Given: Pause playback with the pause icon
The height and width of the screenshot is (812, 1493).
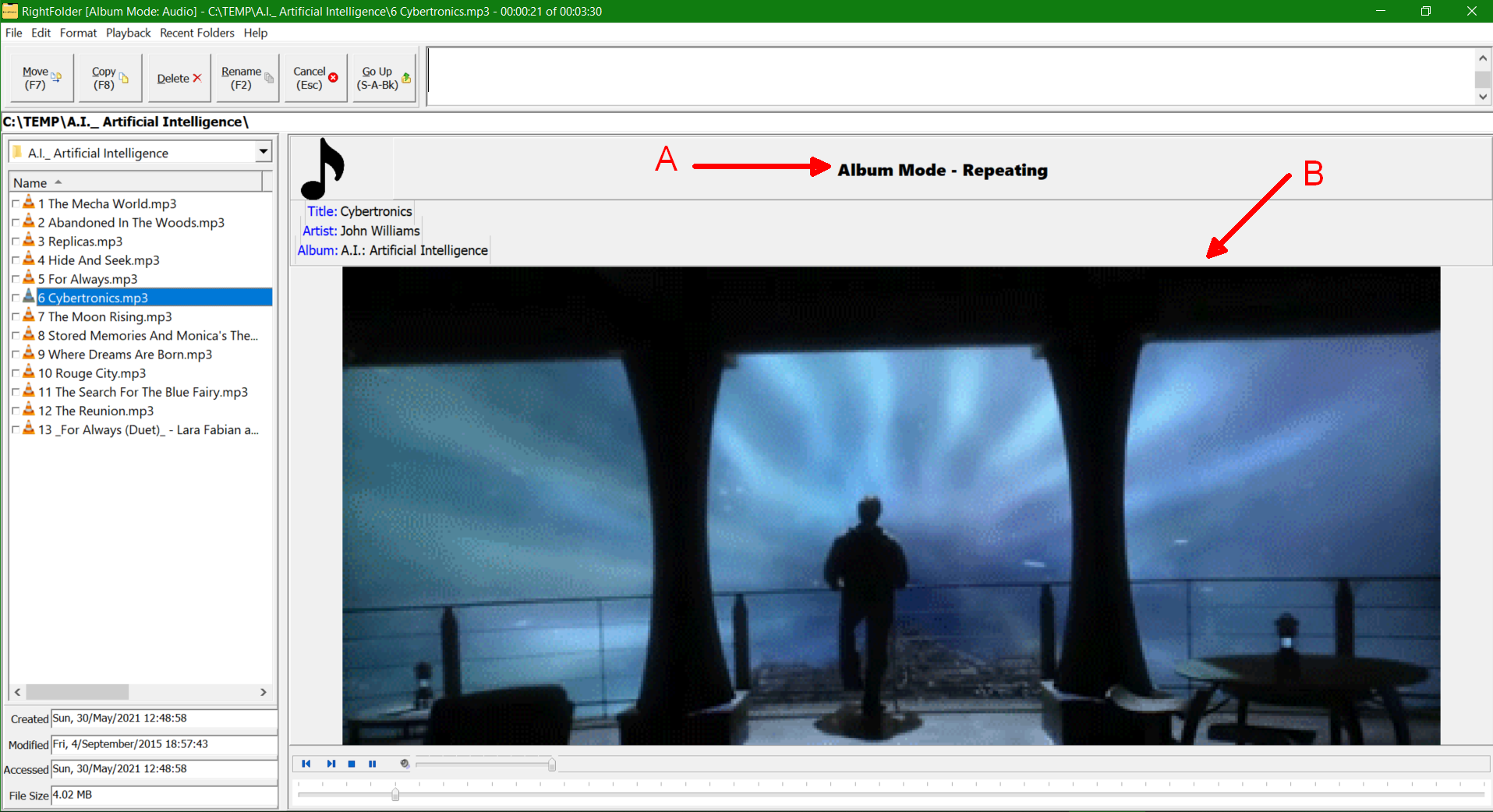Looking at the screenshot, I should [x=373, y=764].
